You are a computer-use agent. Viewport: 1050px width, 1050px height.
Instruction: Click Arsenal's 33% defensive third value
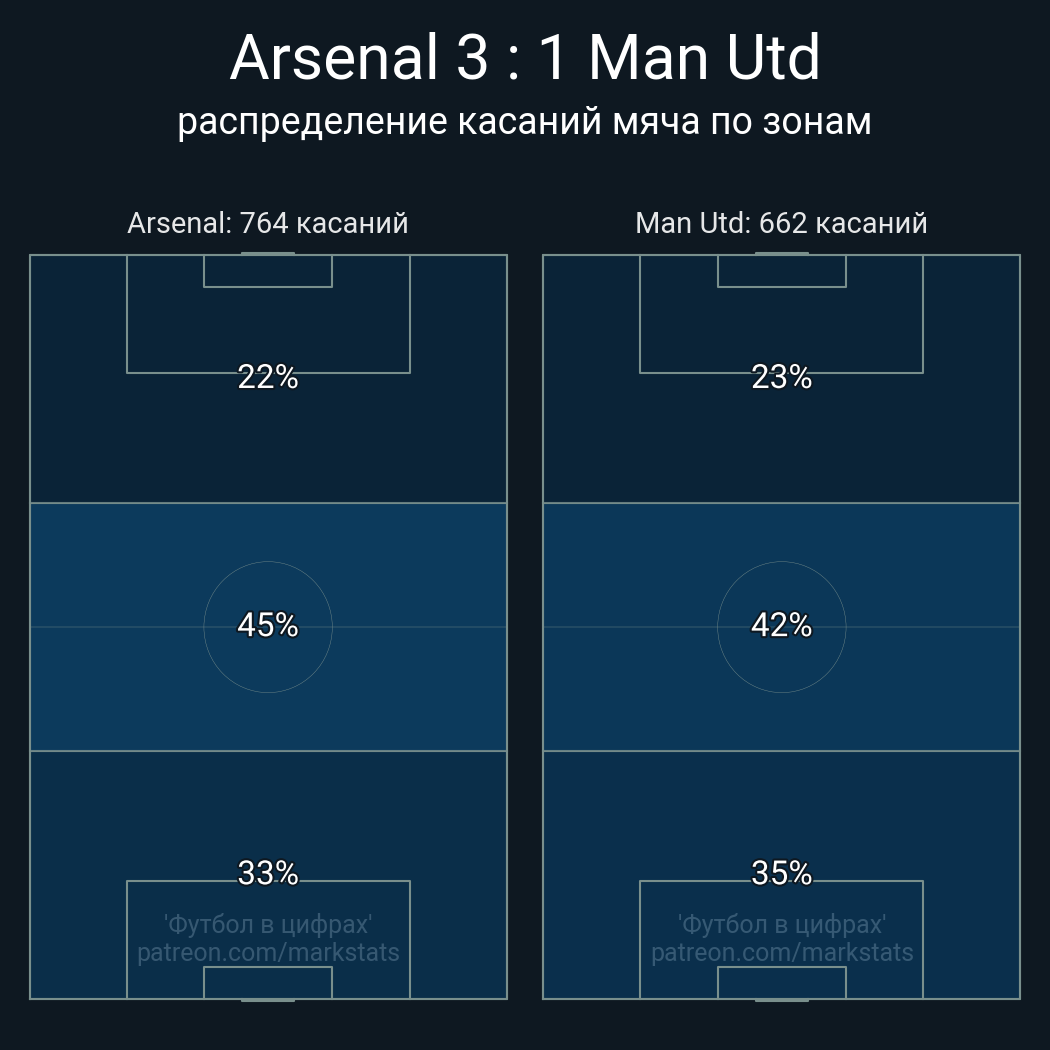[x=268, y=873]
